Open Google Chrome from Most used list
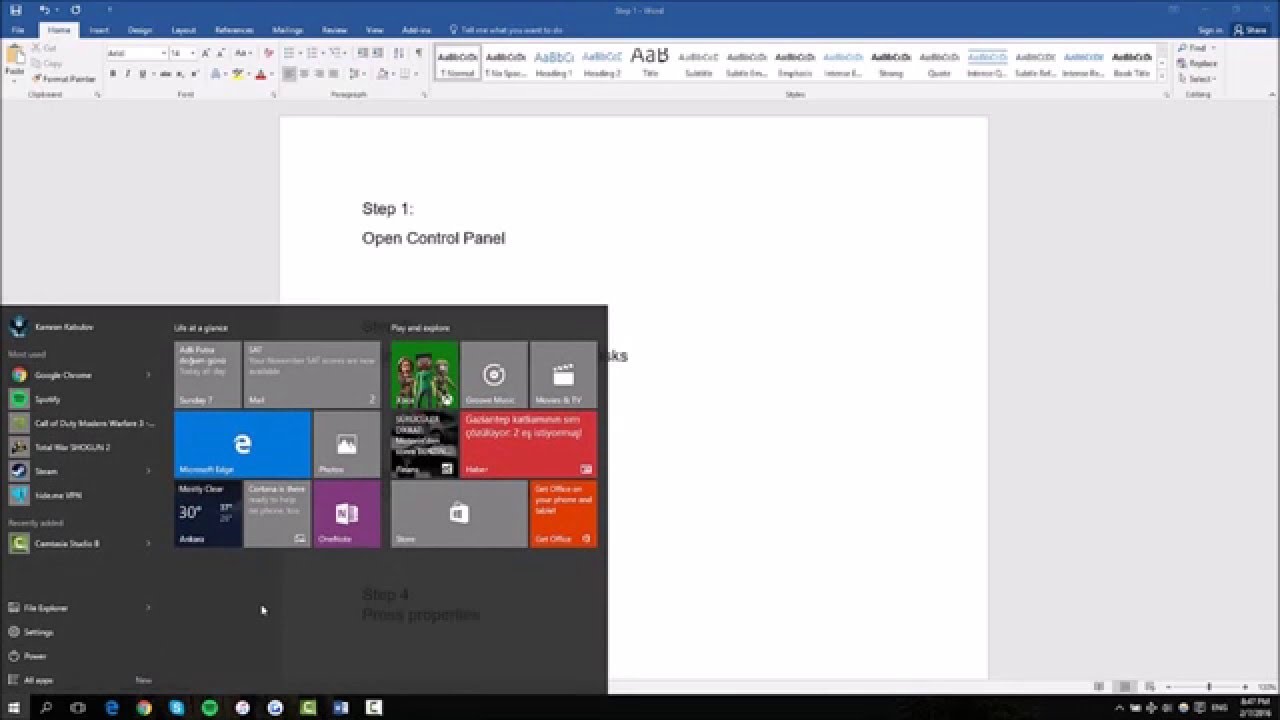The width and height of the screenshot is (1280, 720). pos(80,375)
